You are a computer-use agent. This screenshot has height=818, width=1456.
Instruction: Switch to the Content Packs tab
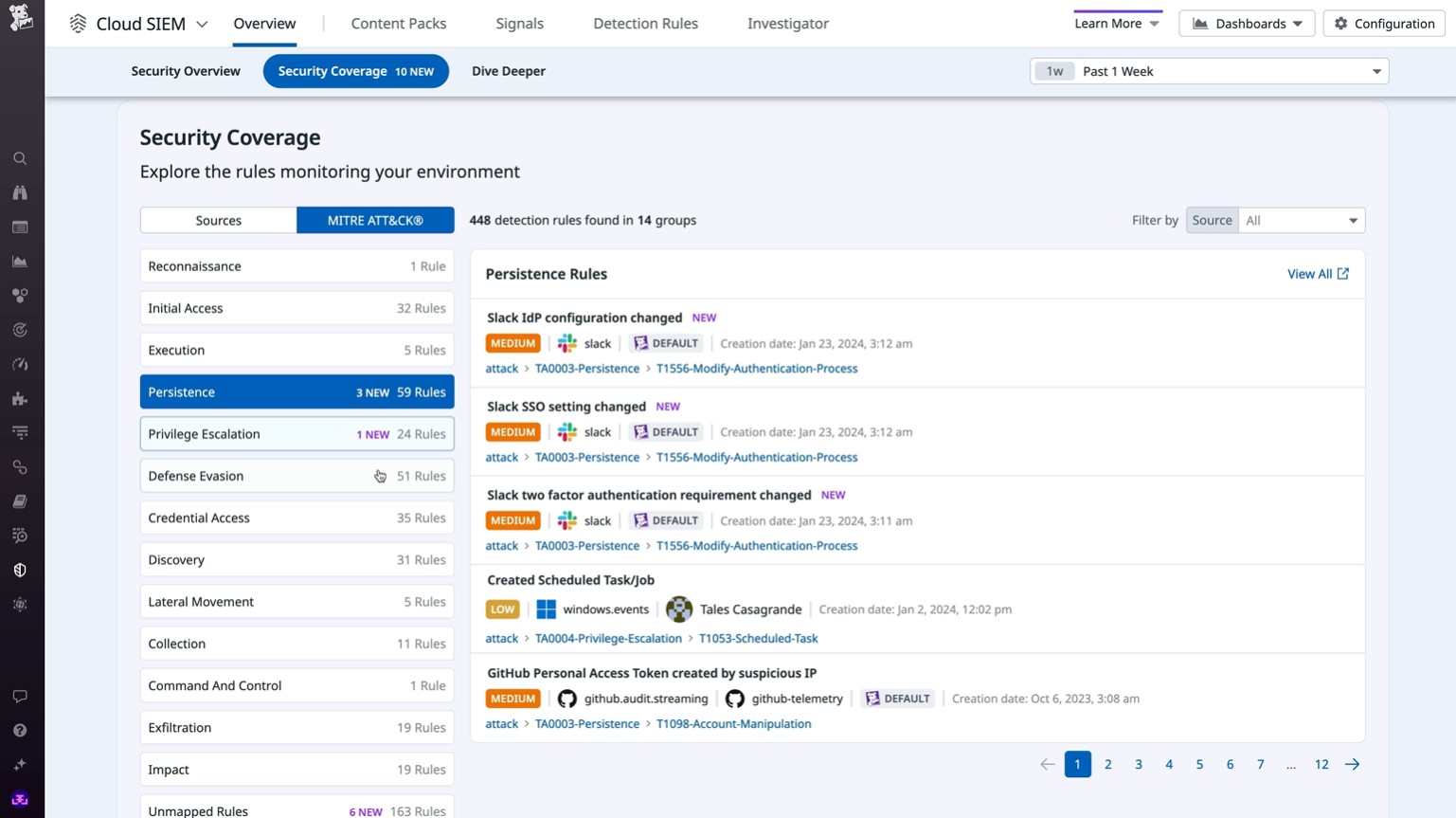[x=398, y=23]
